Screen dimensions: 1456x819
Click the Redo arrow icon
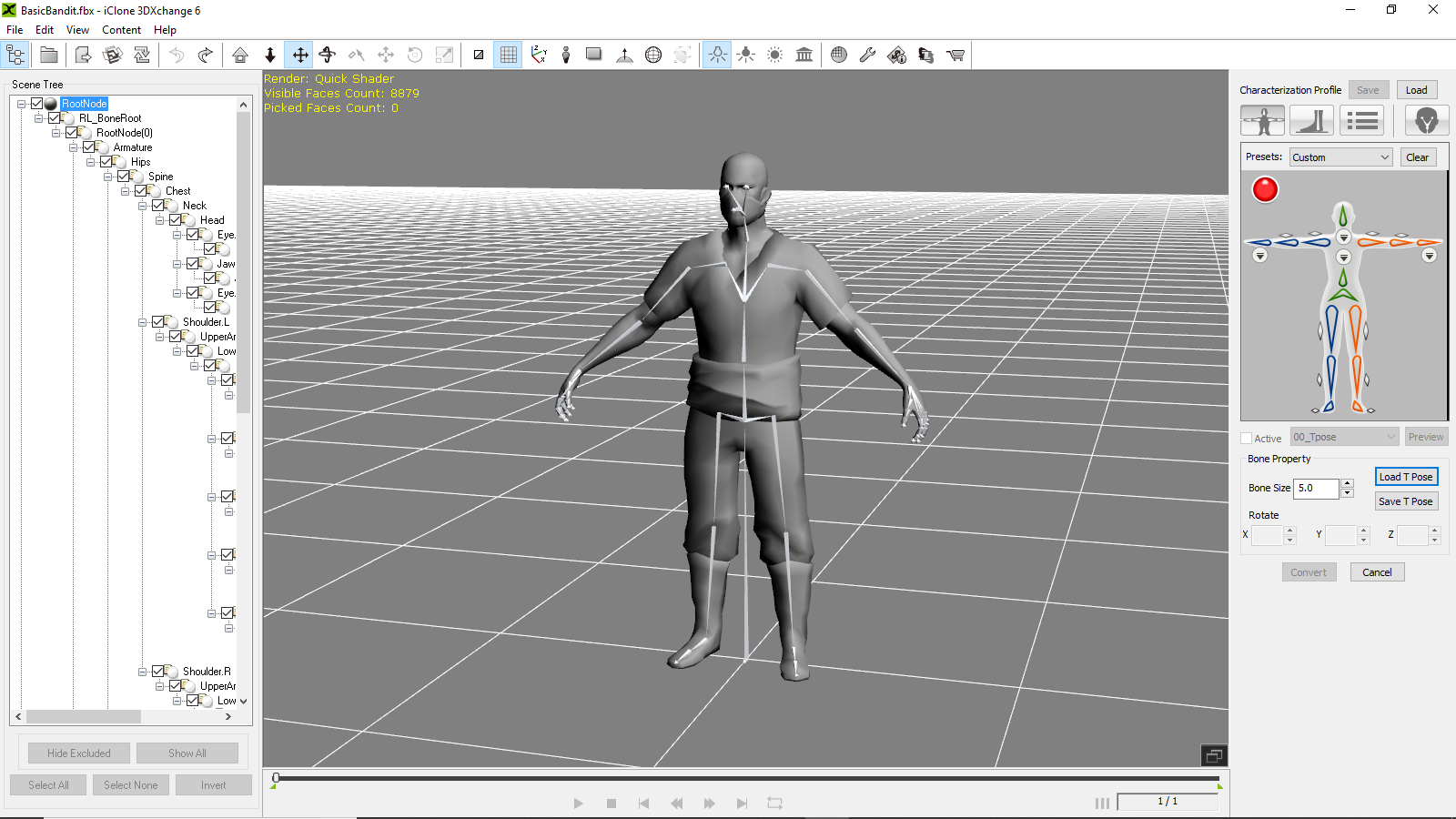point(206,56)
